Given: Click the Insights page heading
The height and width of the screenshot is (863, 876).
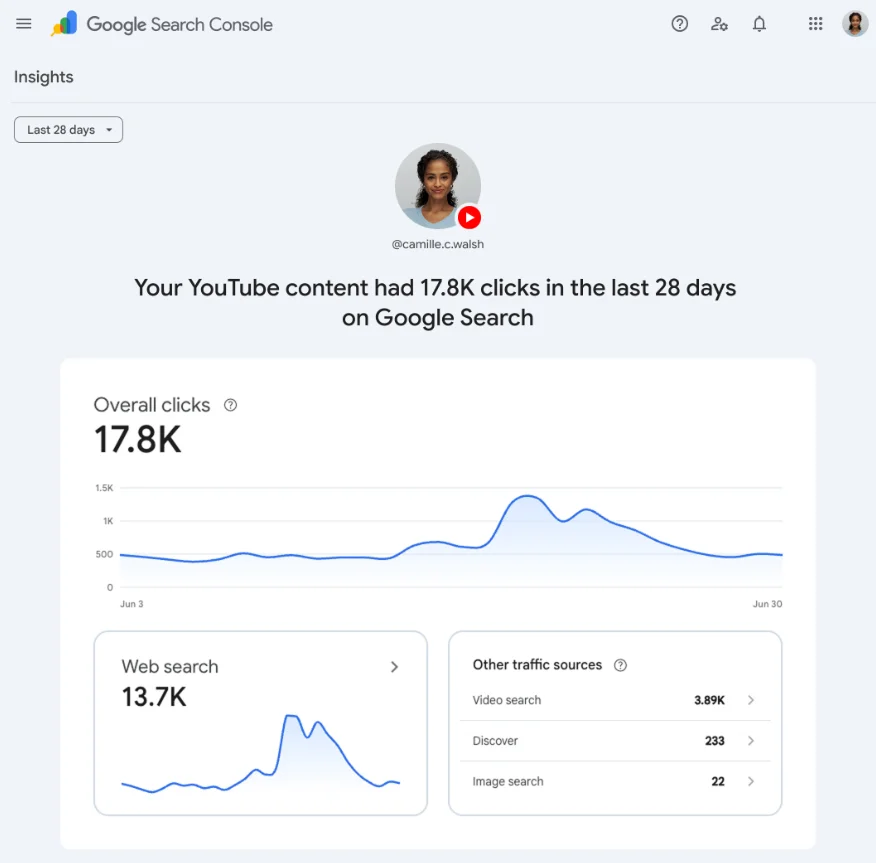Looking at the screenshot, I should click(44, 77).
